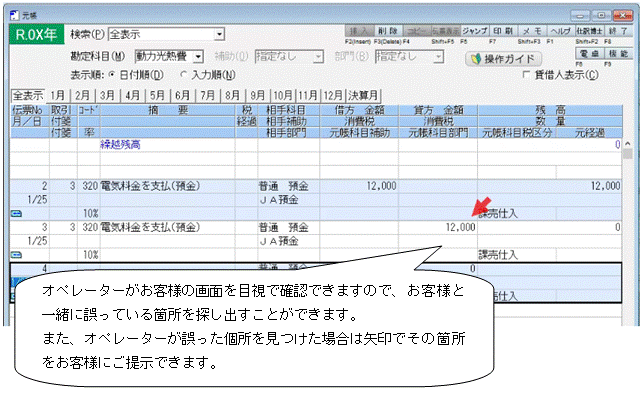Switch to the 決算月 tab

click(363, 95)
